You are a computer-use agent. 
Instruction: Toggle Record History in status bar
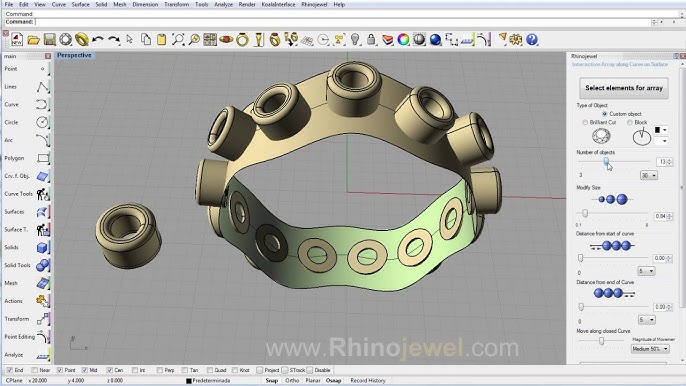[368, 381]
